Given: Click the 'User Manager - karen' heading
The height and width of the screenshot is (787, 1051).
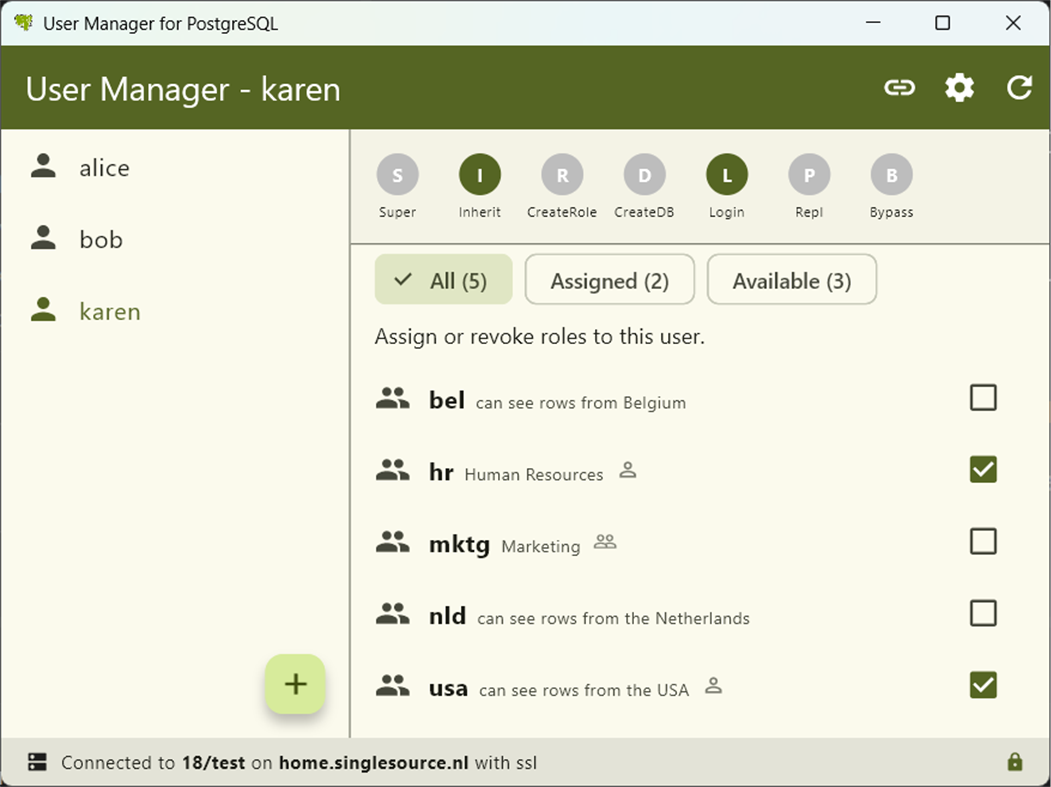Looking at the screenshot, I should (183, 89).
